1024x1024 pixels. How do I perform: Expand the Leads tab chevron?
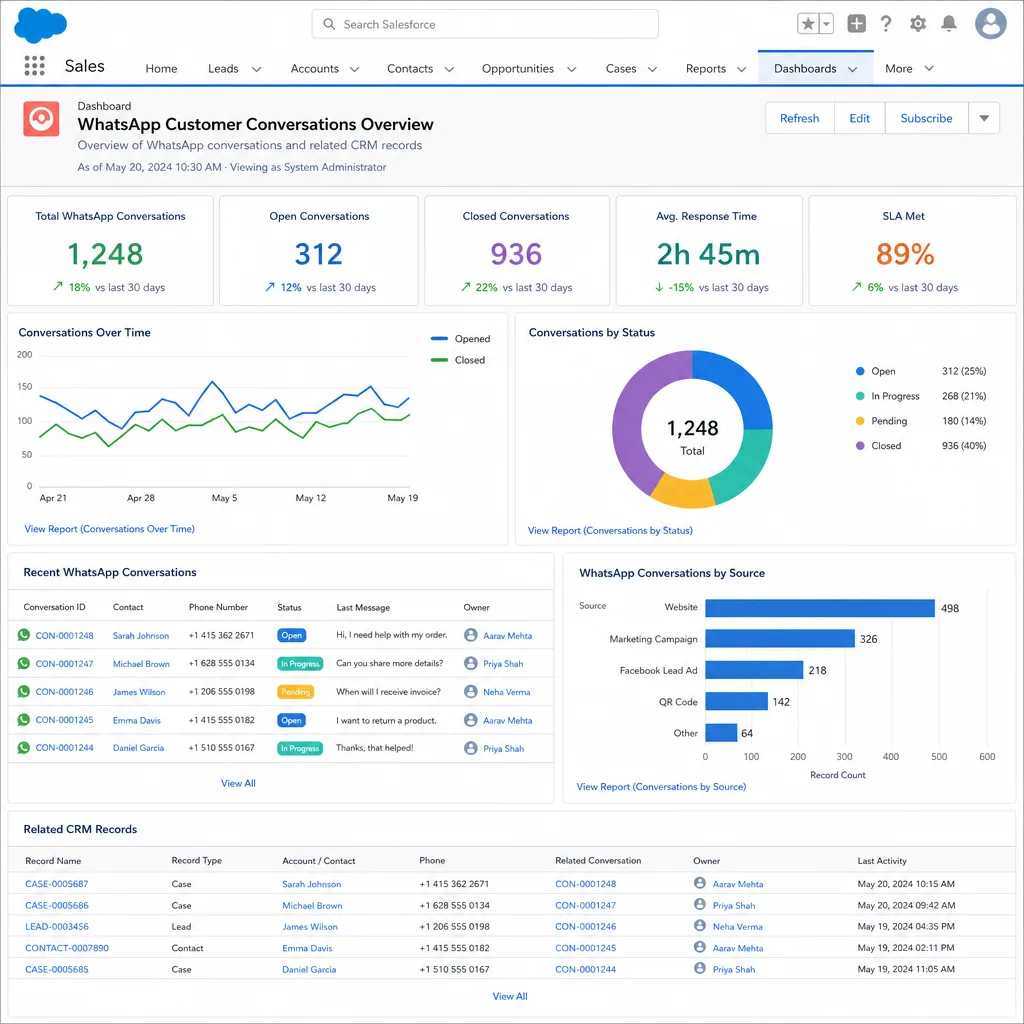257,69
